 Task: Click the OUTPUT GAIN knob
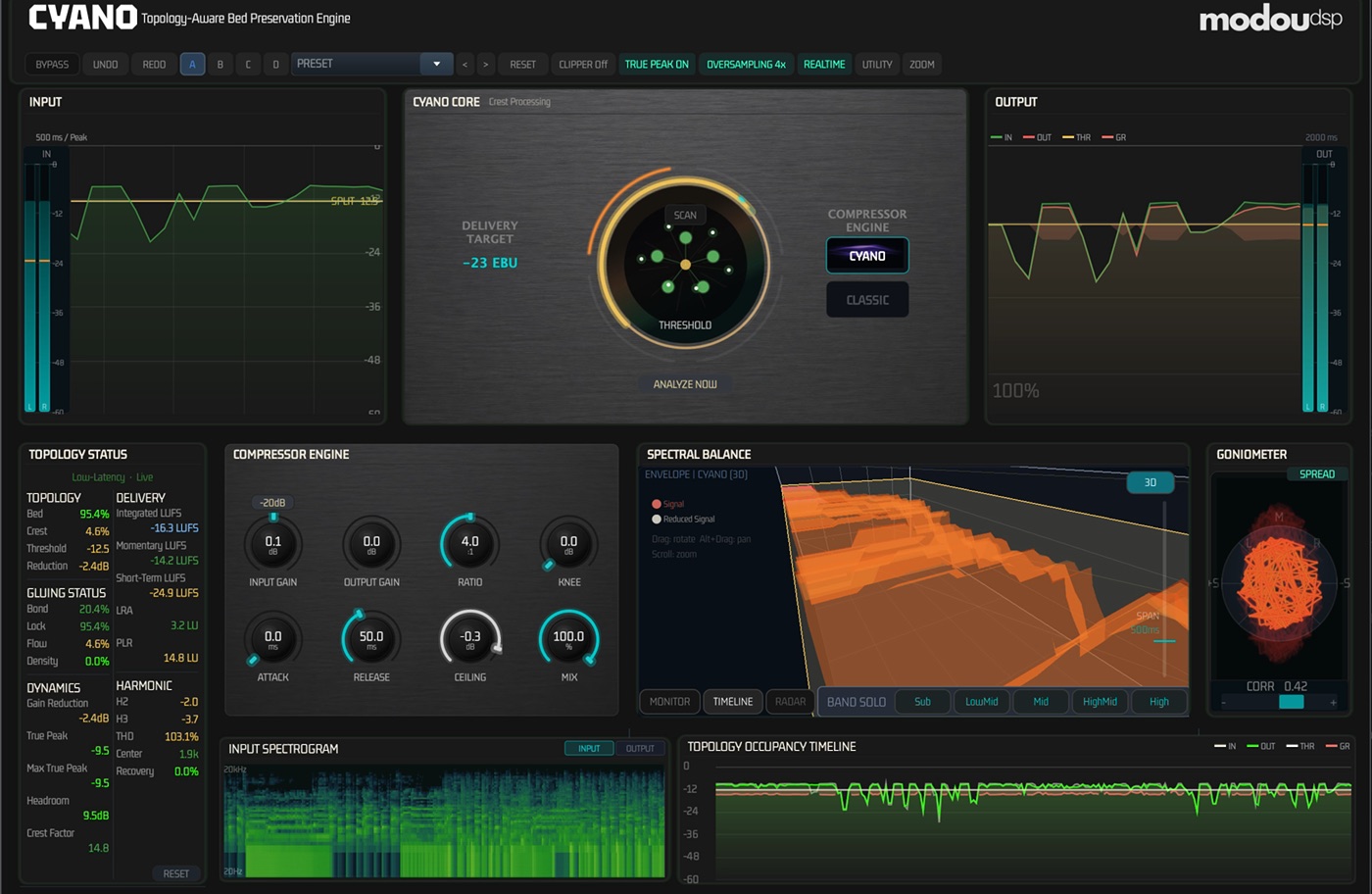[371, 544]
